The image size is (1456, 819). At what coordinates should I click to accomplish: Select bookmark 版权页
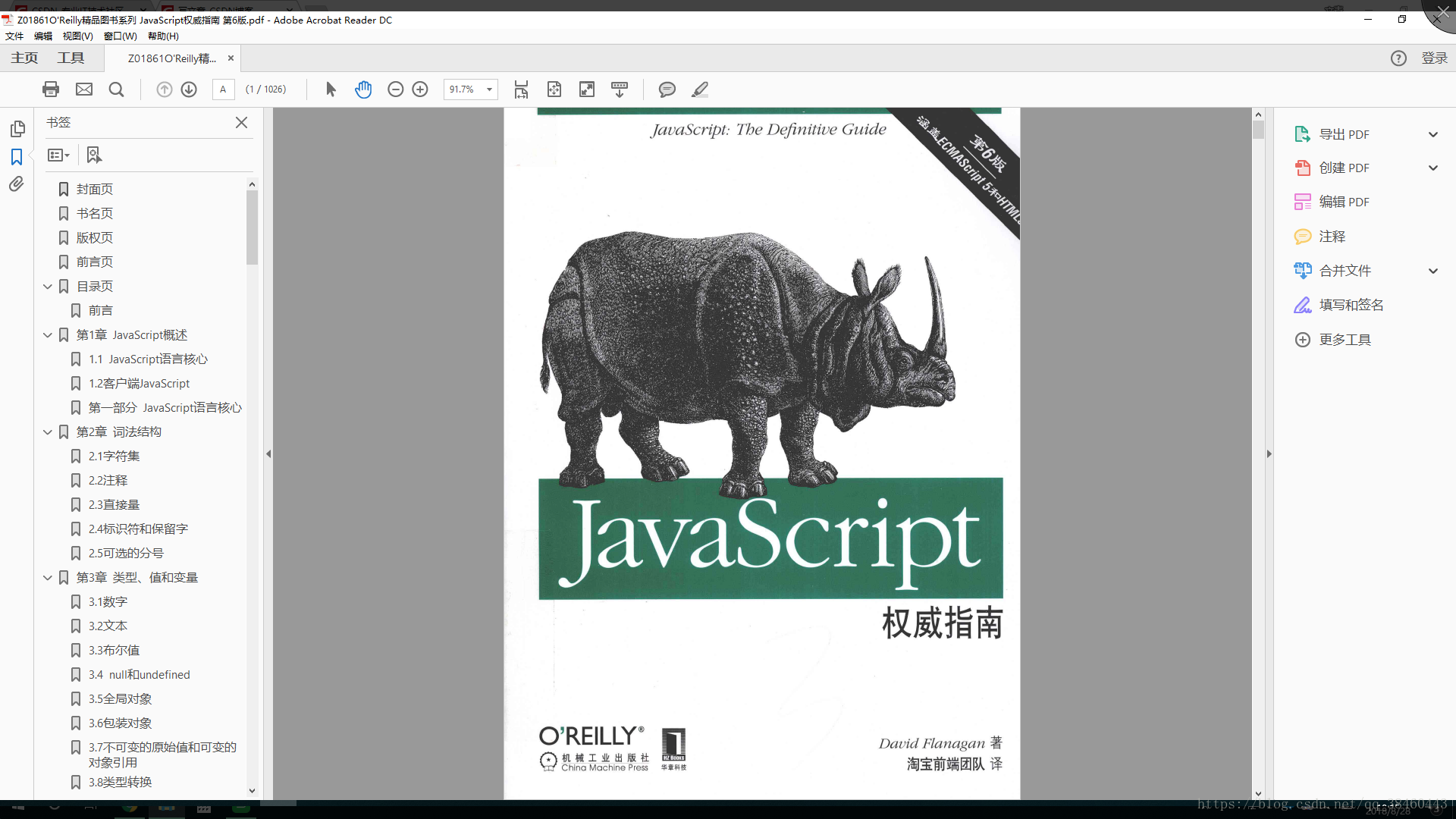point(95,237)
